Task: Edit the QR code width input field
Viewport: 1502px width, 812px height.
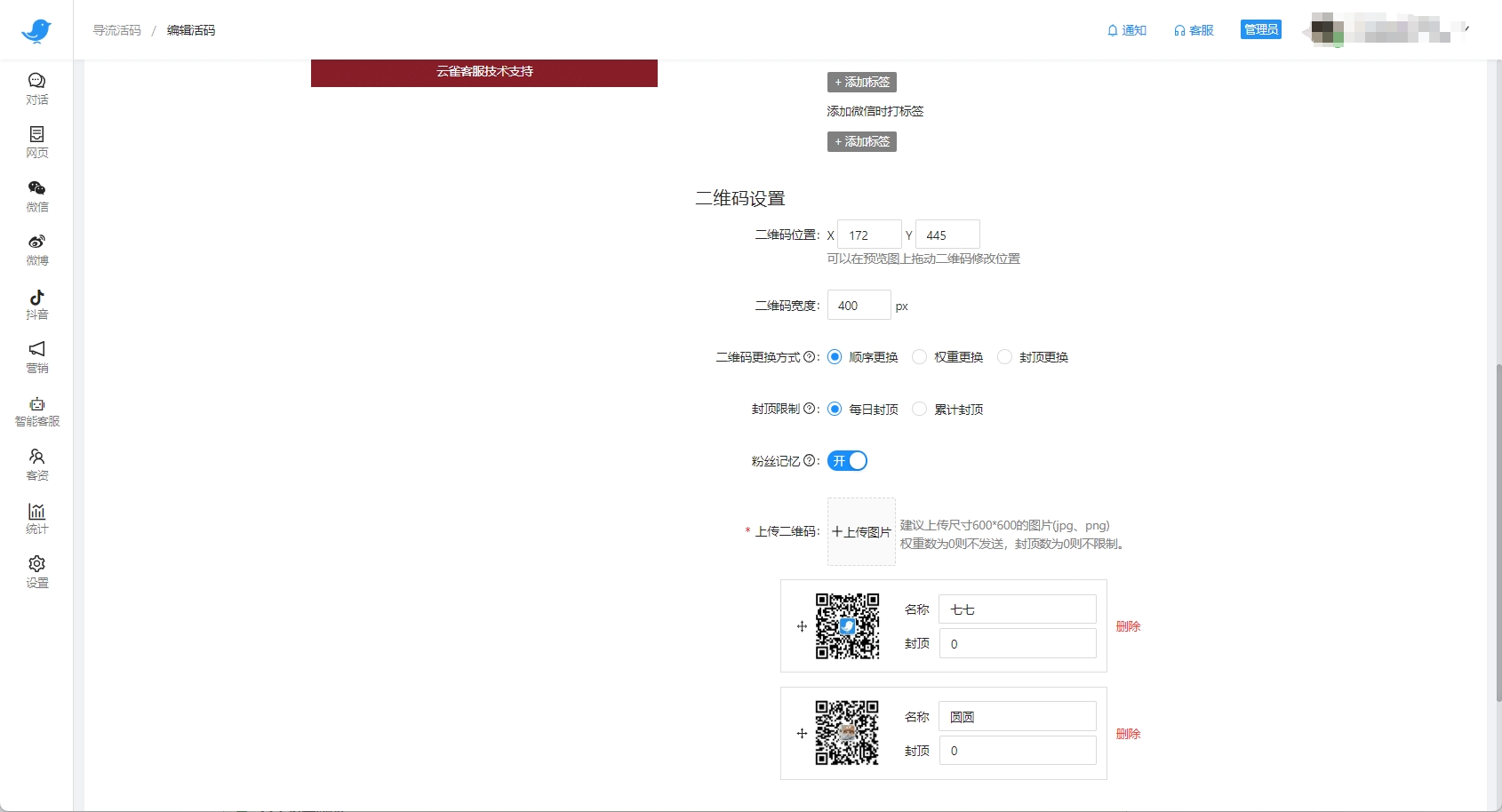Action: (x=857, y=305)
